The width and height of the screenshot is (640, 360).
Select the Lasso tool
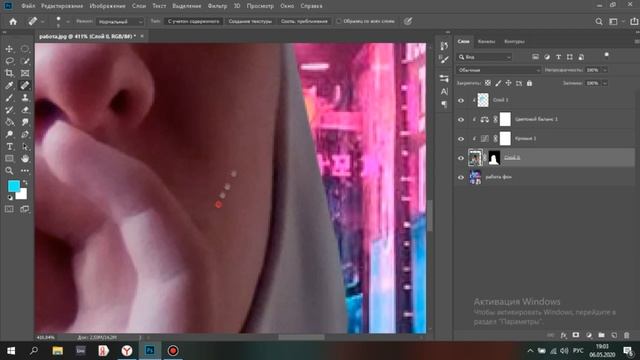pos(9,61)
